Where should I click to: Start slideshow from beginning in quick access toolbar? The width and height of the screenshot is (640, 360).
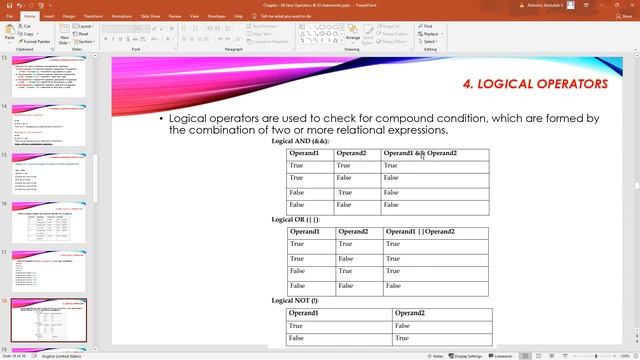[x=41, y=6]
